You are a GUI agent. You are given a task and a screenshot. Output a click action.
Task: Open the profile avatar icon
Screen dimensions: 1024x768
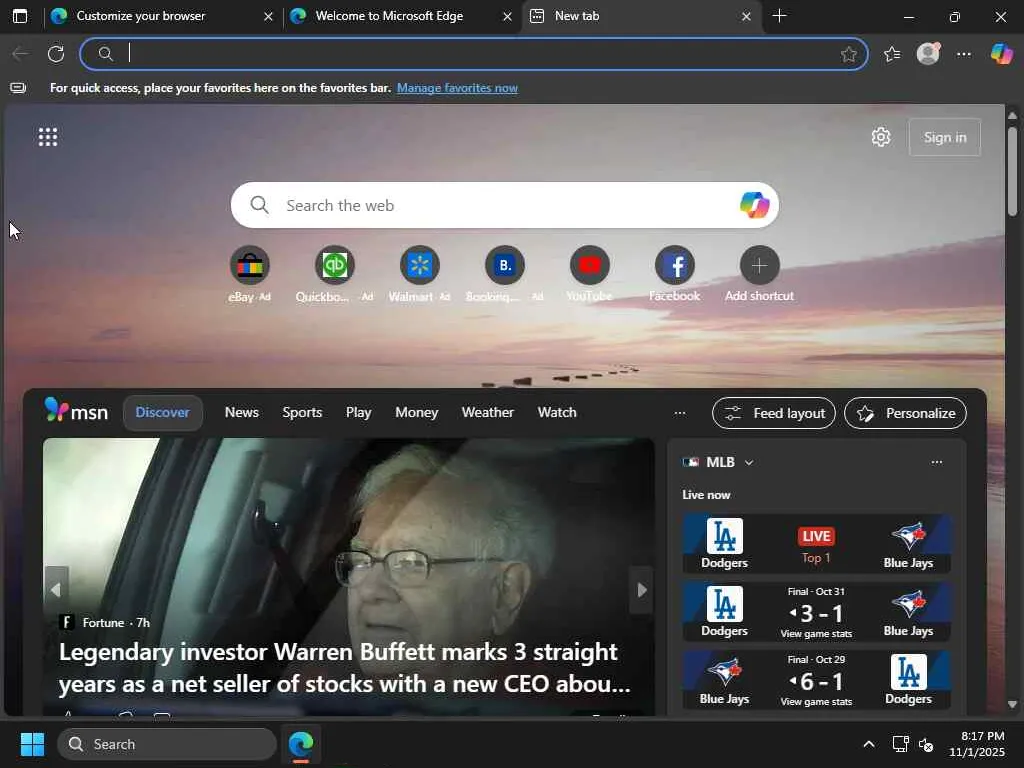click(x=928, y=54)
